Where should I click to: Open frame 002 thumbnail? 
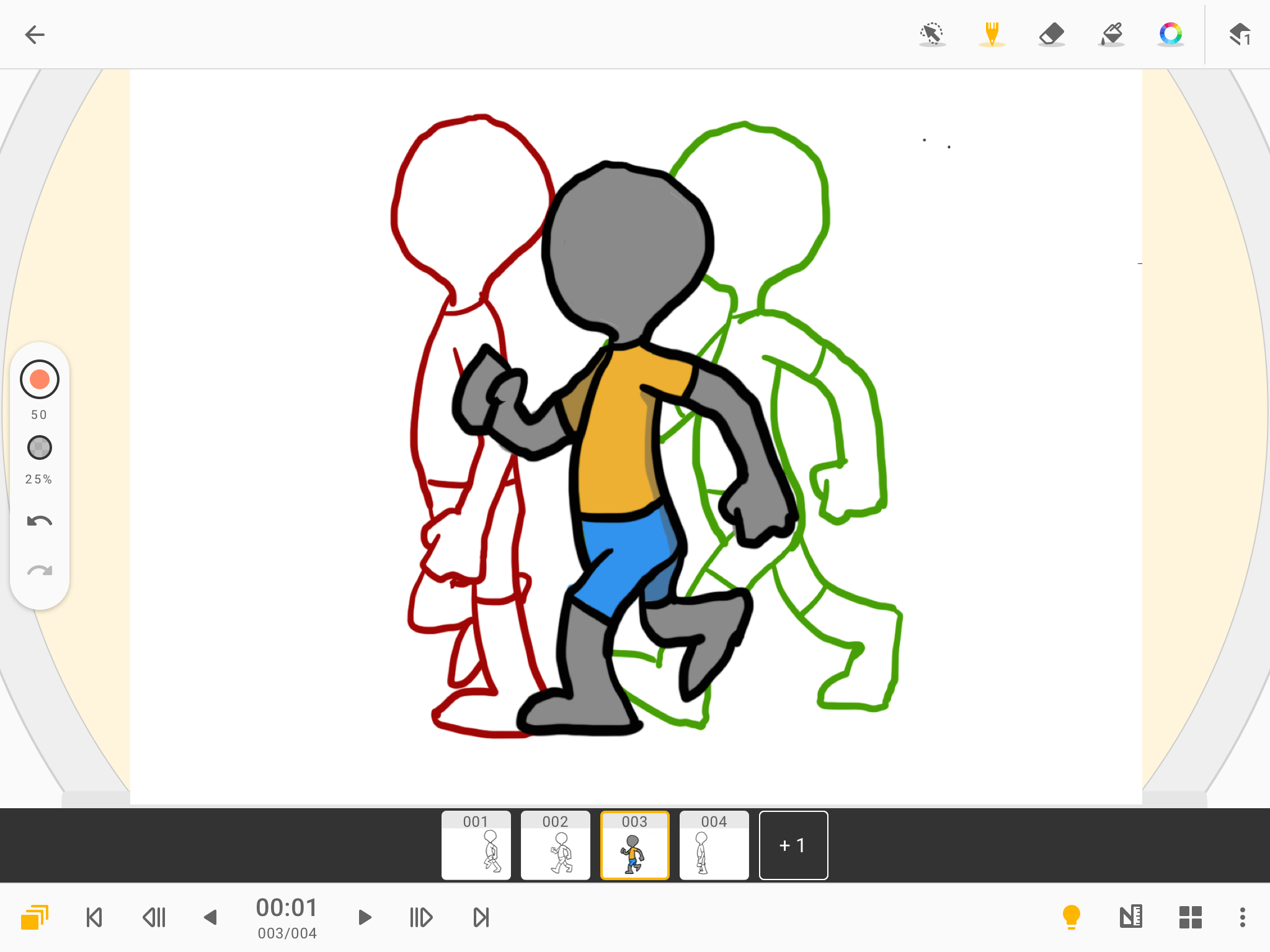tap(556, 845)
